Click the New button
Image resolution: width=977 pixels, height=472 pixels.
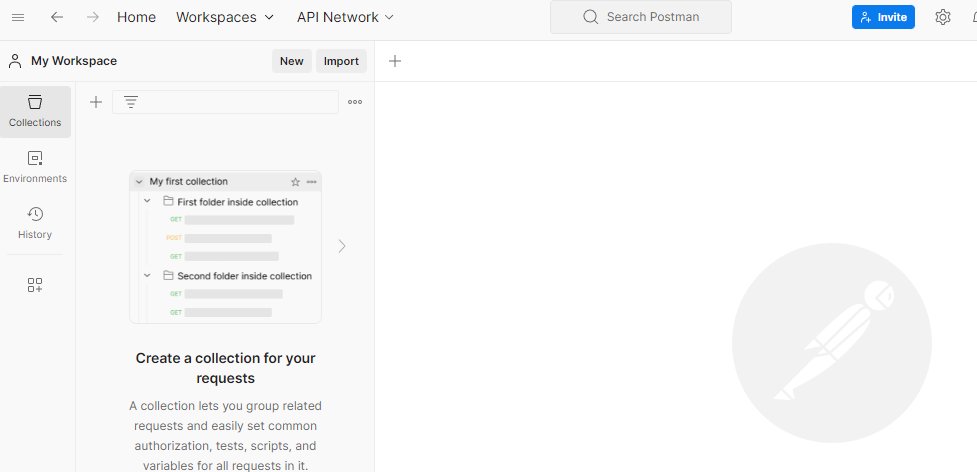tap(292, 61)
